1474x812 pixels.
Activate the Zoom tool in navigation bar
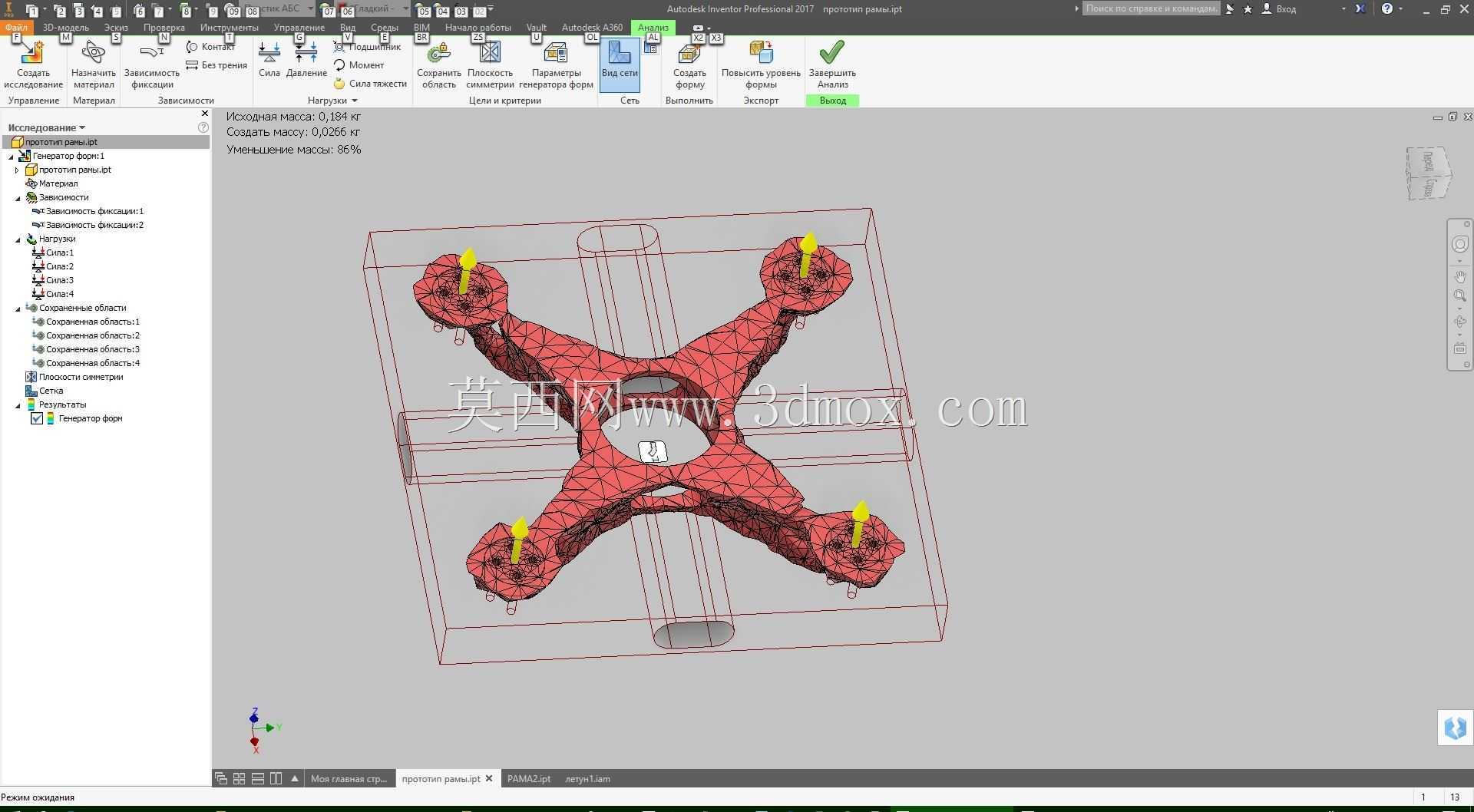[1459, 295]
